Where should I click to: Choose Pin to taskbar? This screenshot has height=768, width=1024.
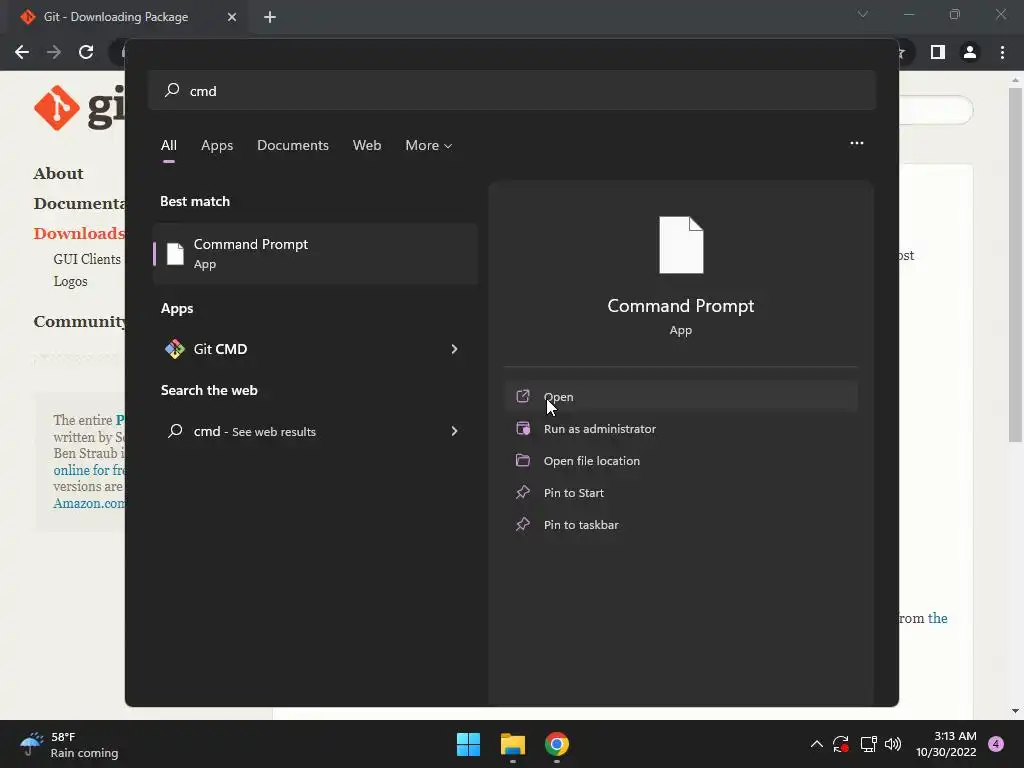click(681, 524)
